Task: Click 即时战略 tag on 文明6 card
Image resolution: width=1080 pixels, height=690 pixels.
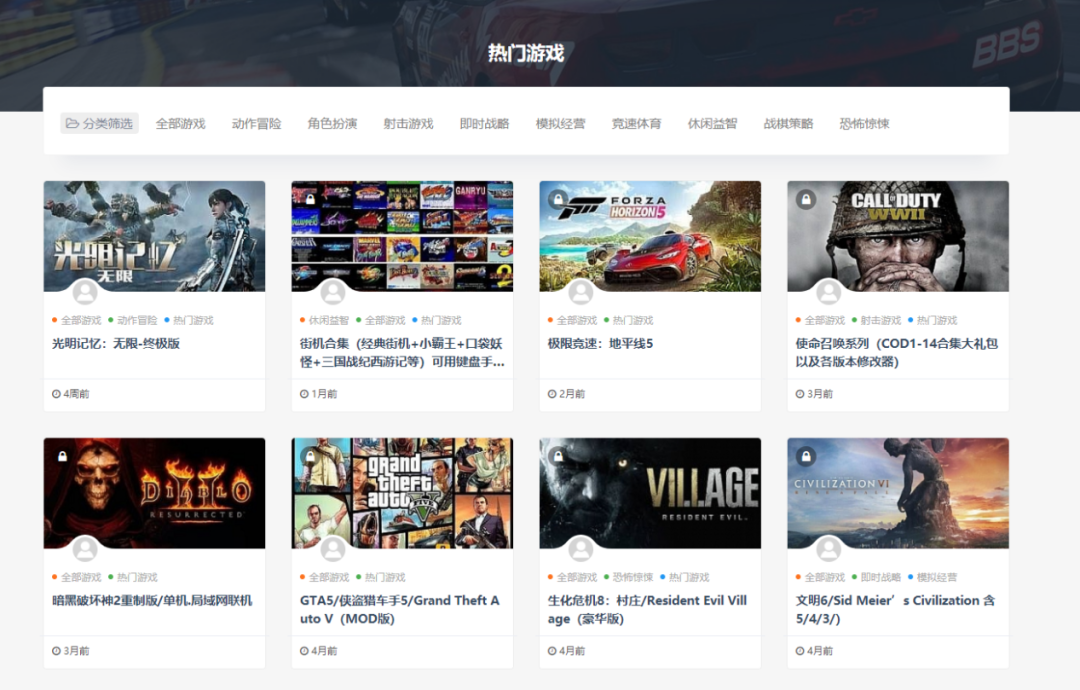Action: click(x=881, y=577)
